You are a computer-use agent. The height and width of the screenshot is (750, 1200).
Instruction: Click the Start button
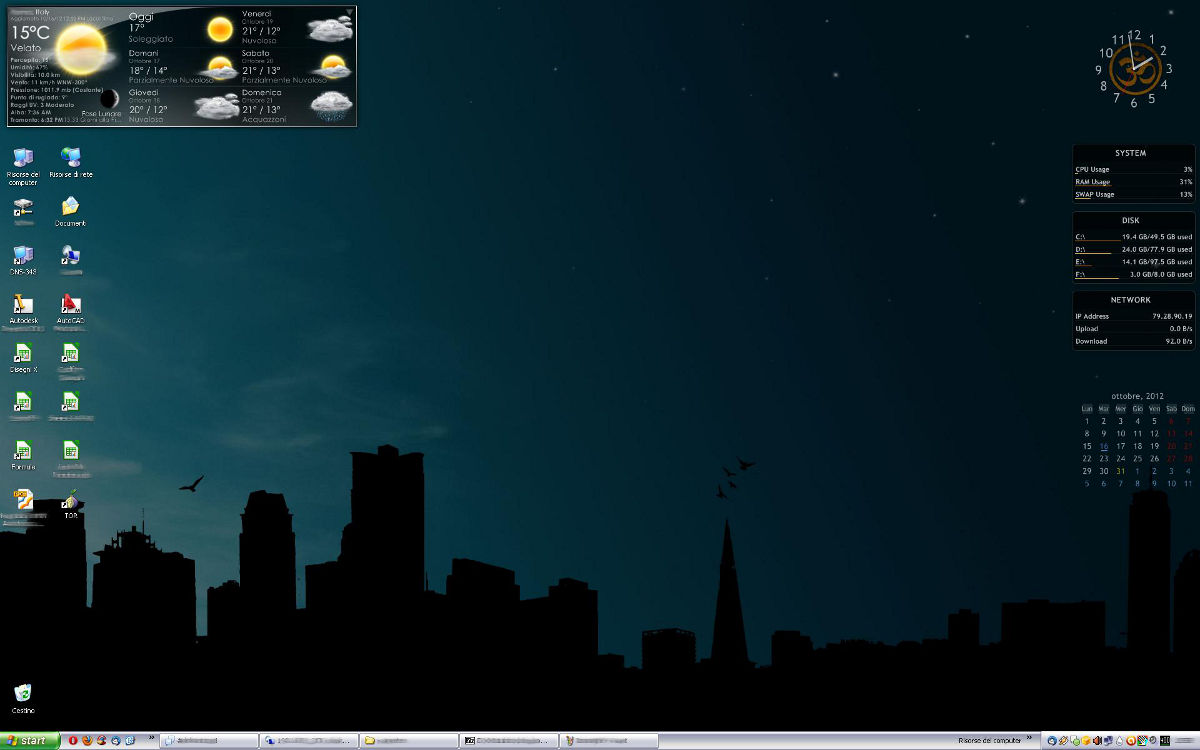[30, 741]
